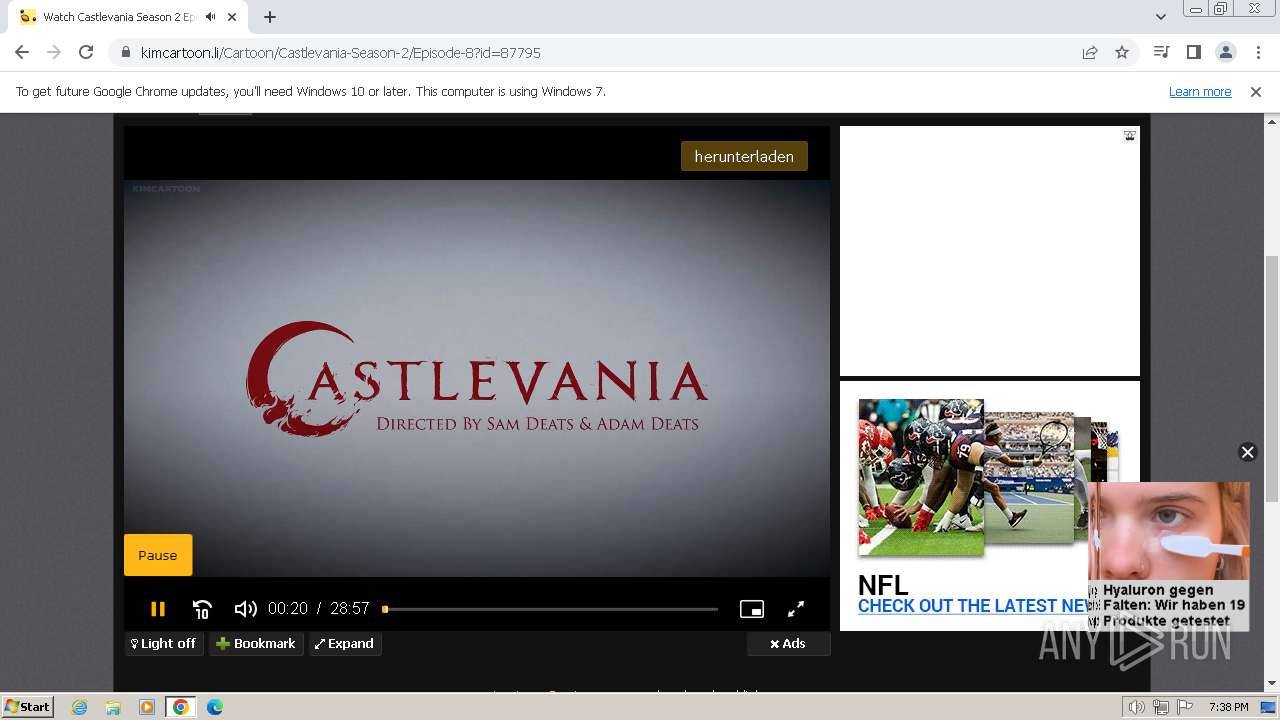The image size is (1280, 720).
Task: Open the network tray icon
Action: [x=1161, y=707]
